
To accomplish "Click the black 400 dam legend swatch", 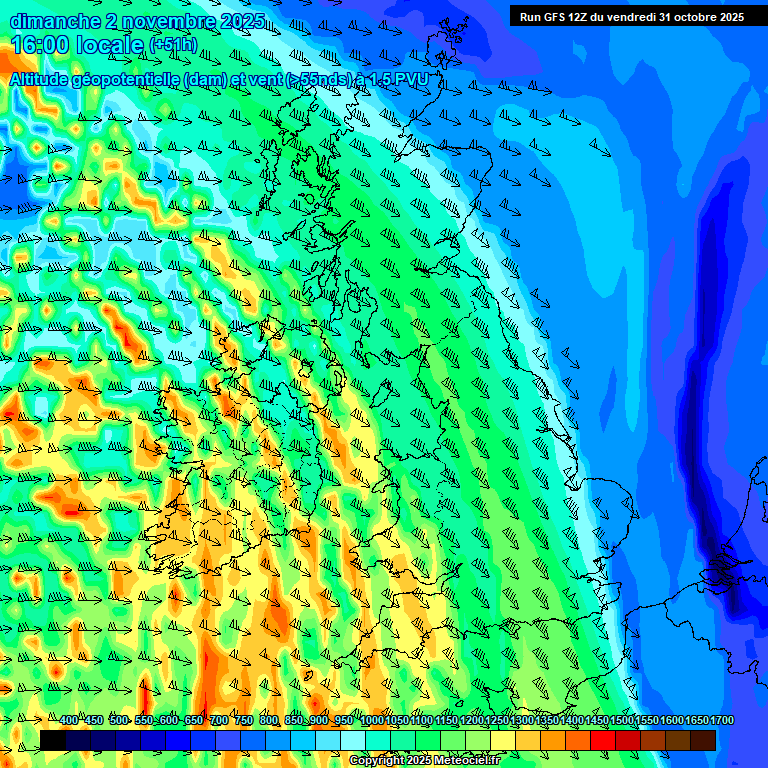I will (x=53, y=740).
